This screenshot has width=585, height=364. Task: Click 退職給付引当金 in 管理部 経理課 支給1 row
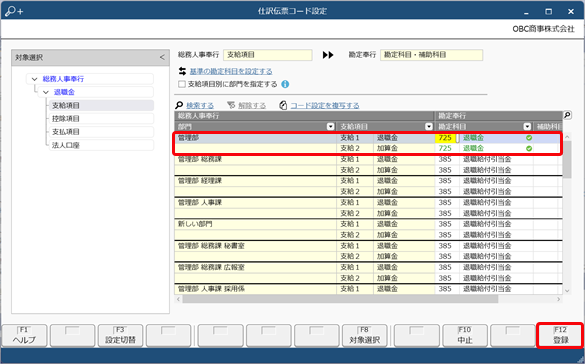coord(487,181)
